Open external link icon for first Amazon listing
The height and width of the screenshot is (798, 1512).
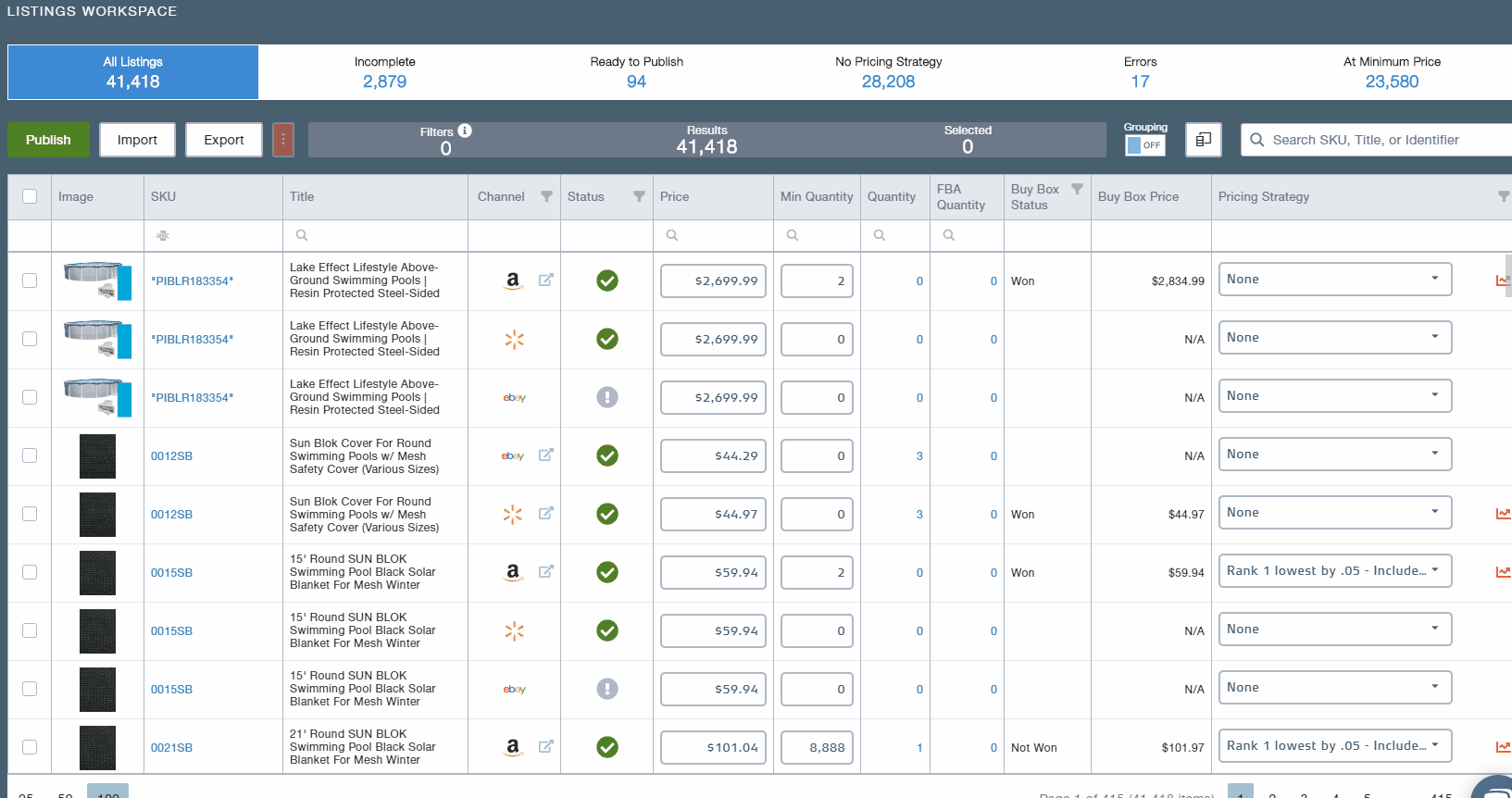coord(546,280)
